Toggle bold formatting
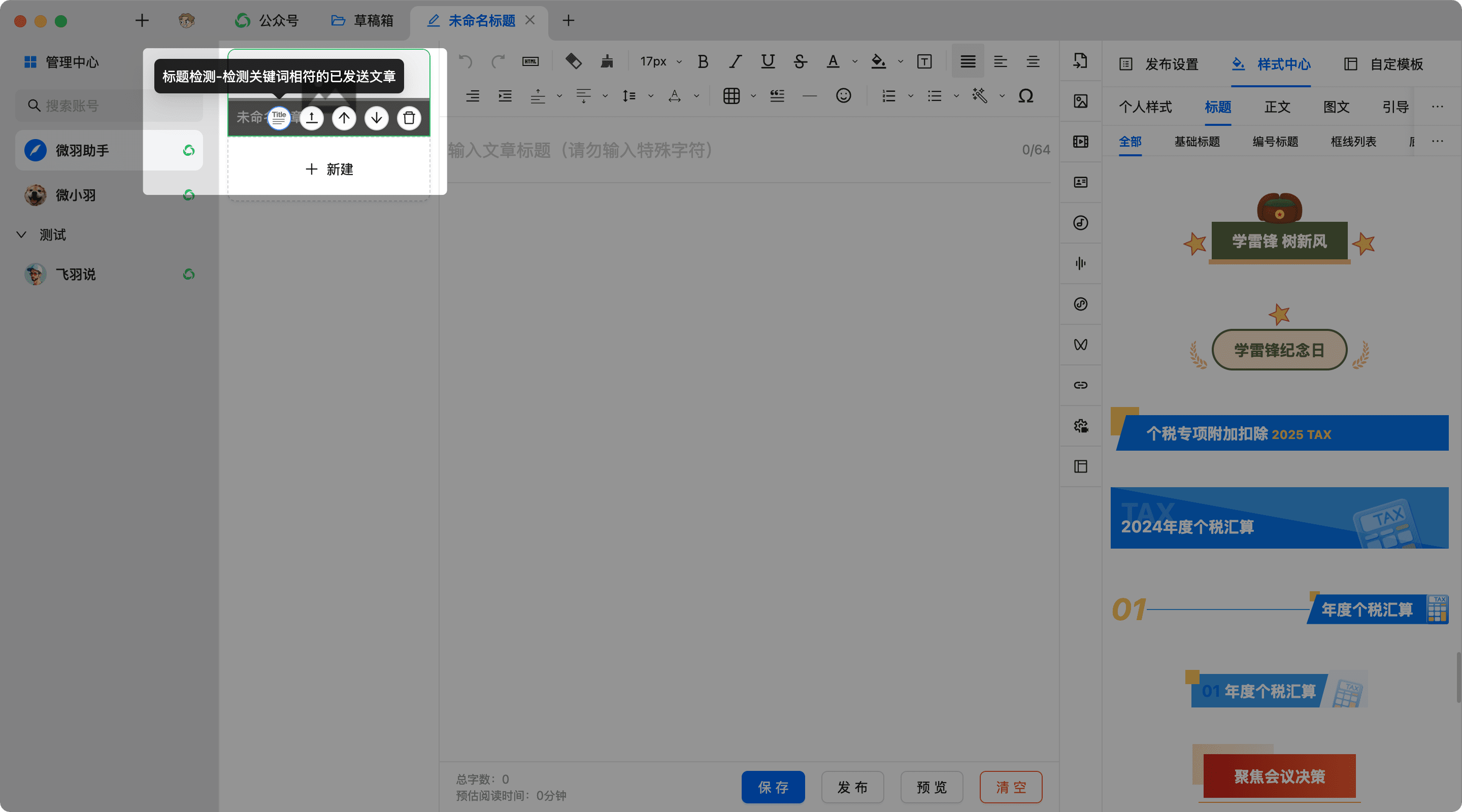 pyautogui.click(x=703, y=61)
